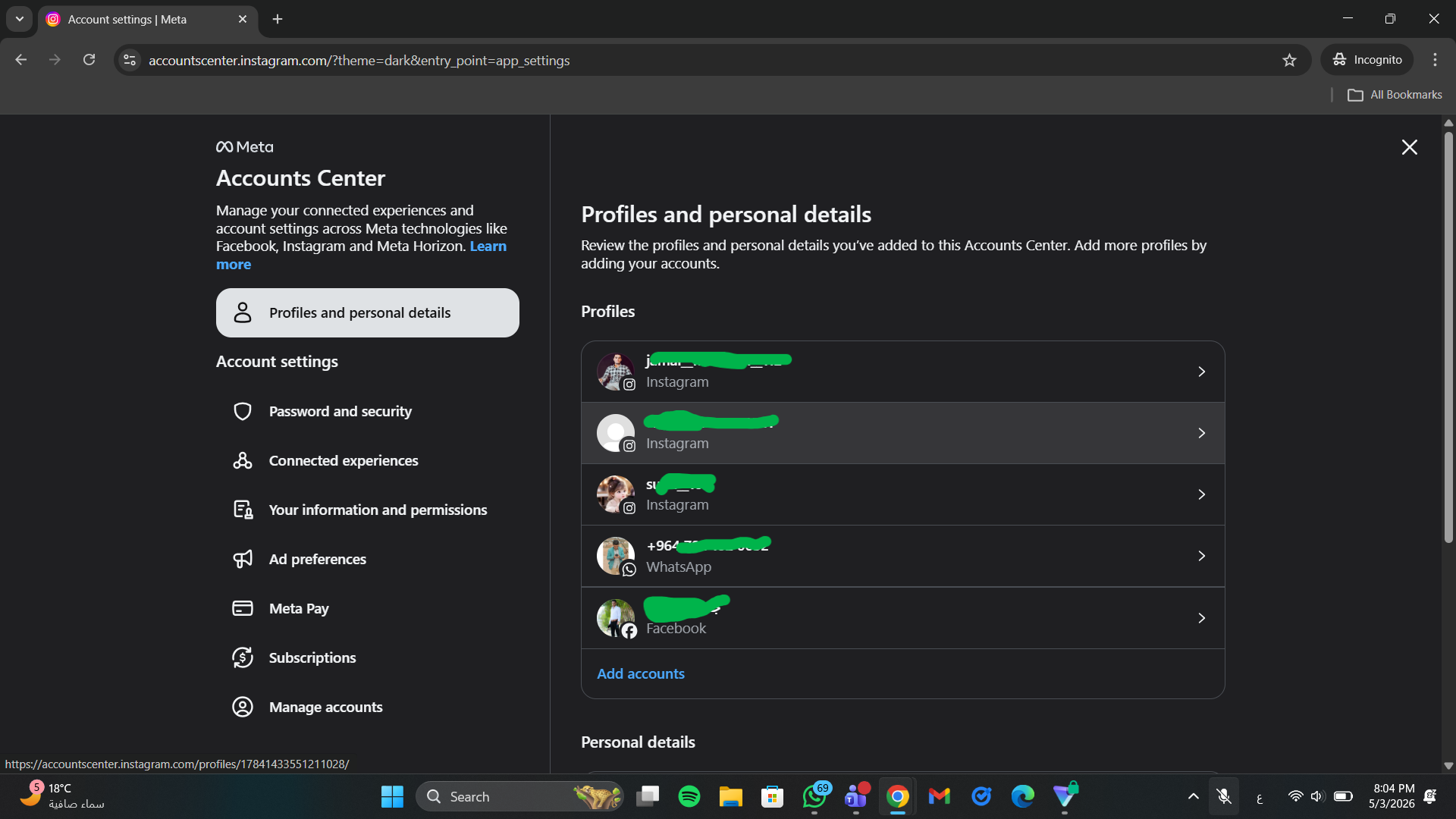Open the WhatsApp profile avatar thumbnail
The width and height of the screenshot is (1456, 819).
point(616,556)
